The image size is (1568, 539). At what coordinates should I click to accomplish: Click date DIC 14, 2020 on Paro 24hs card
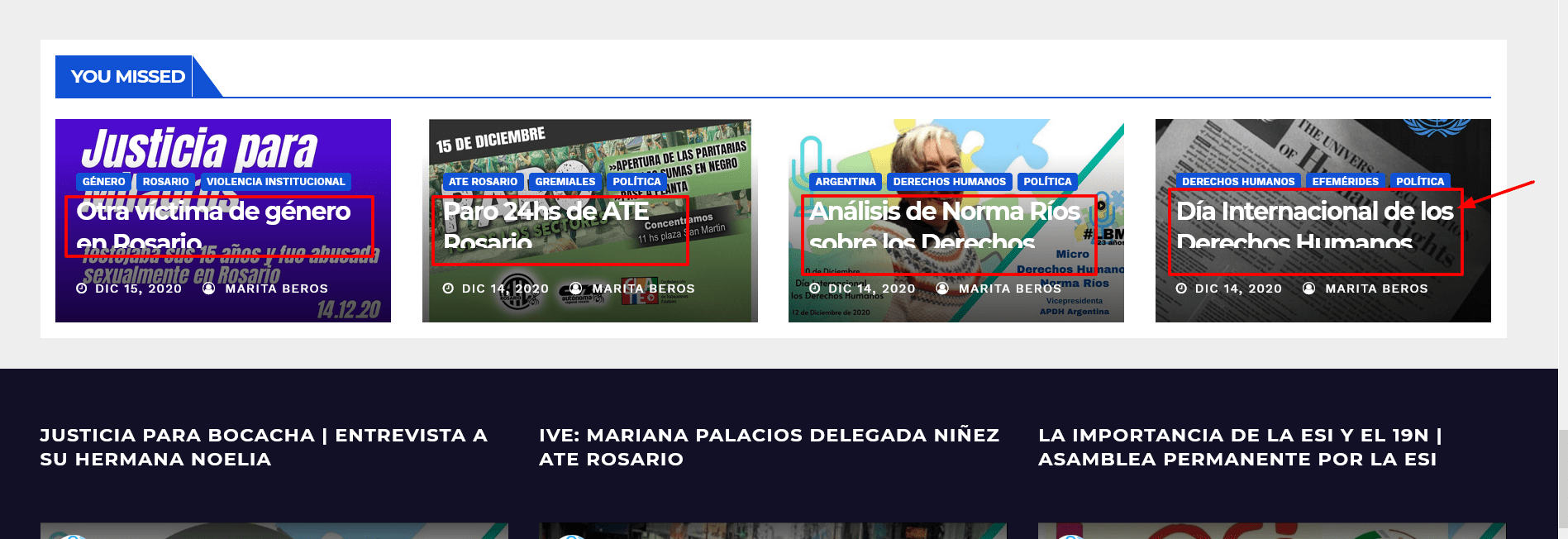[505, 289]
